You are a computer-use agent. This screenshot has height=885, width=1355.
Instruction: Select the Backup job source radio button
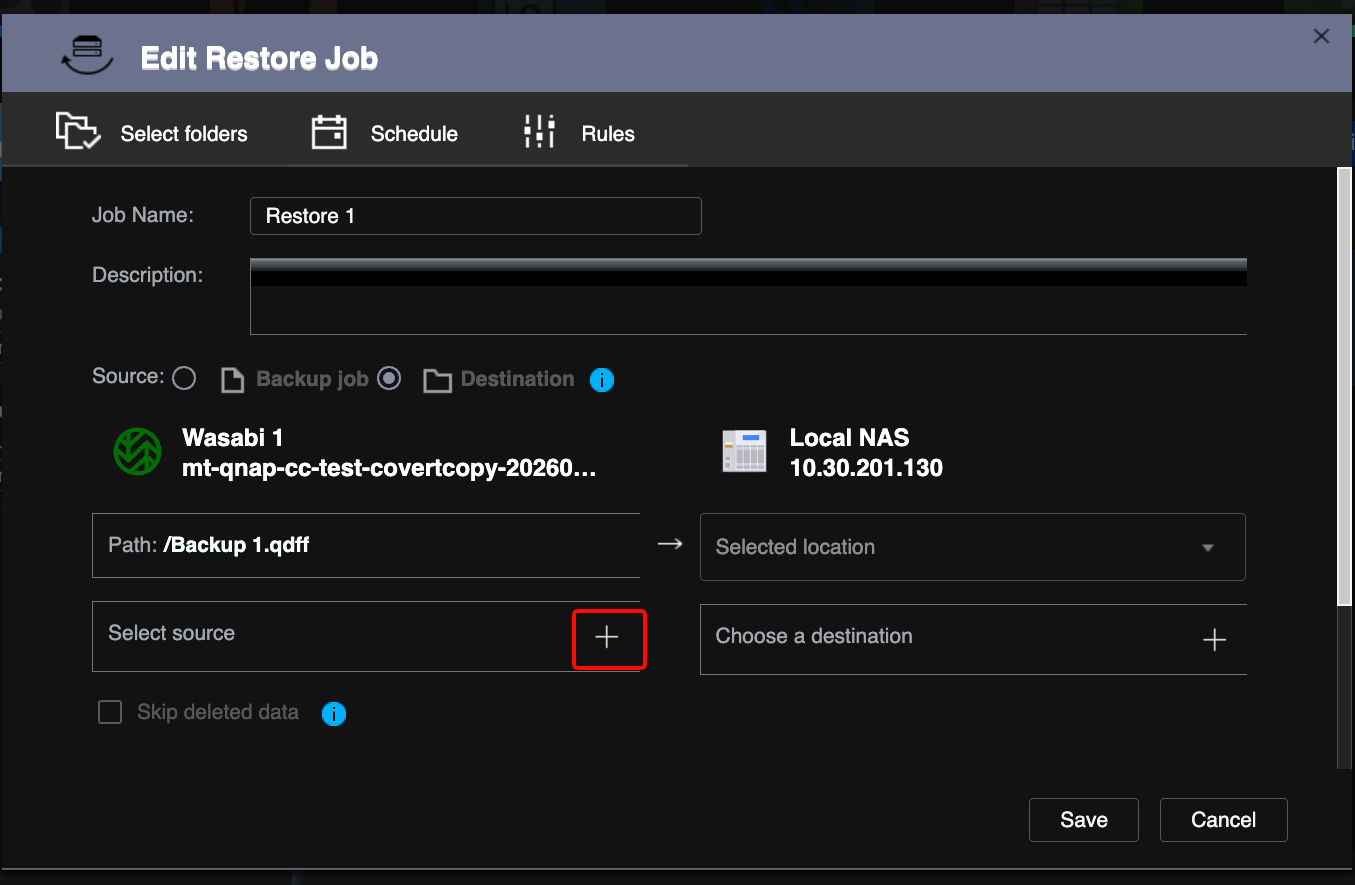184,378
